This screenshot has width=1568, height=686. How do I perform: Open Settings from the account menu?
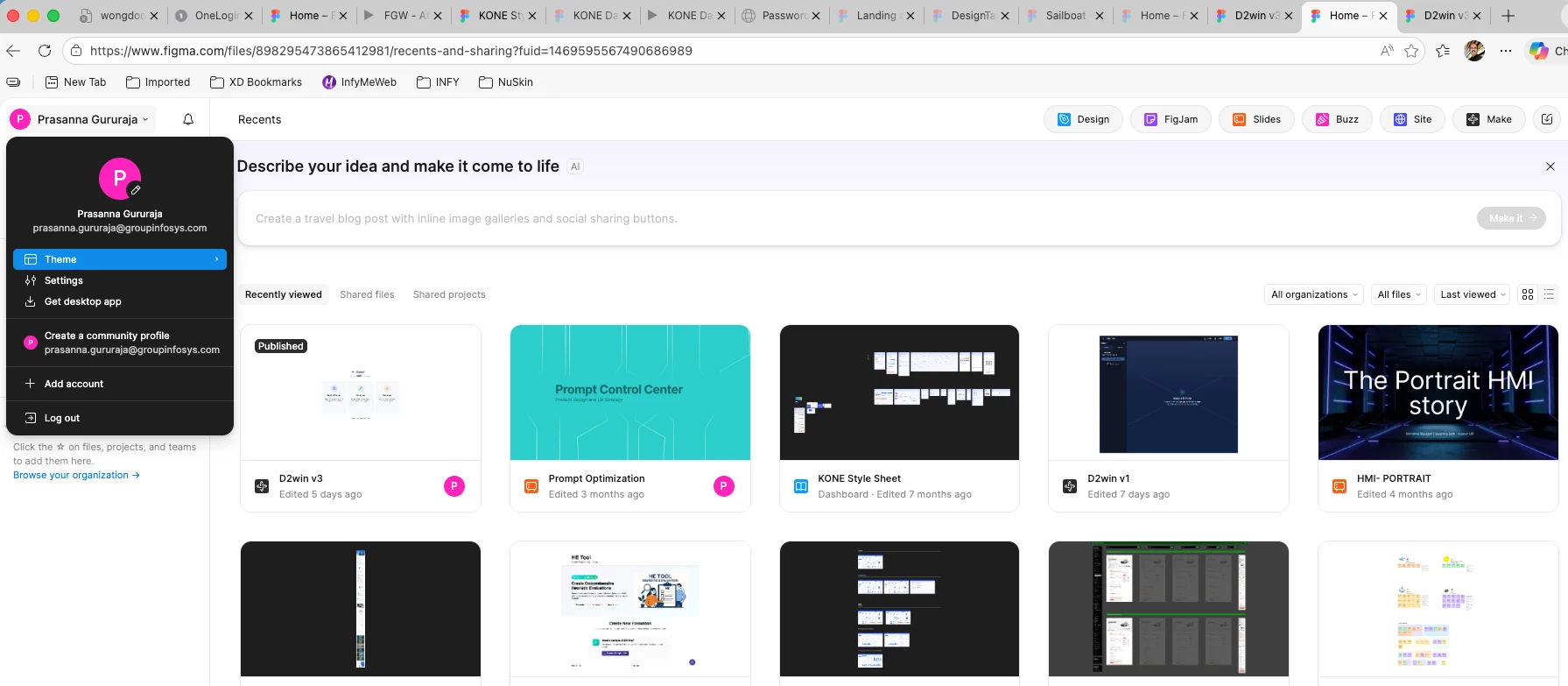tap(120, 280)
